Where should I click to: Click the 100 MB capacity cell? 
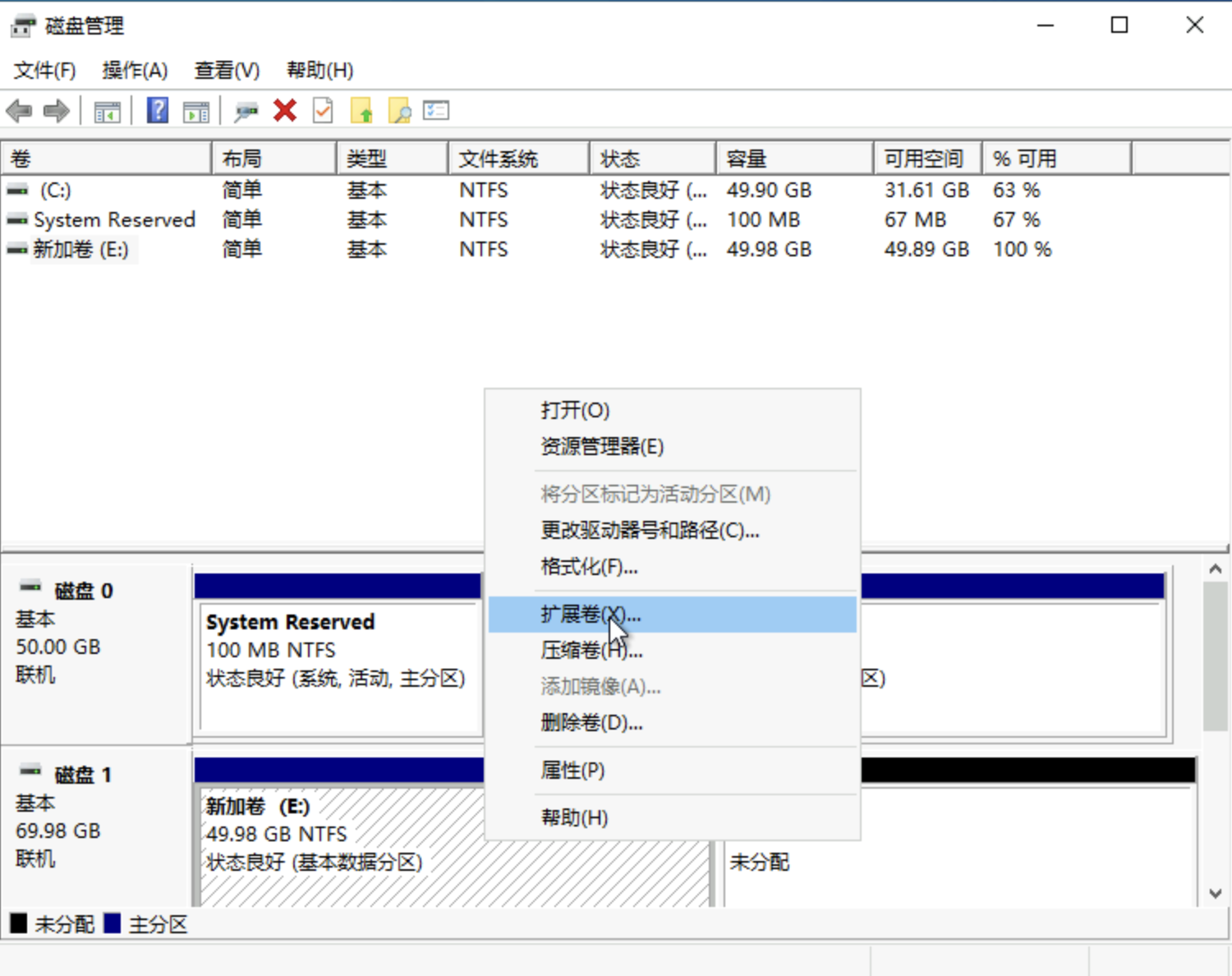pyautogui.click(x=763, y=219)
